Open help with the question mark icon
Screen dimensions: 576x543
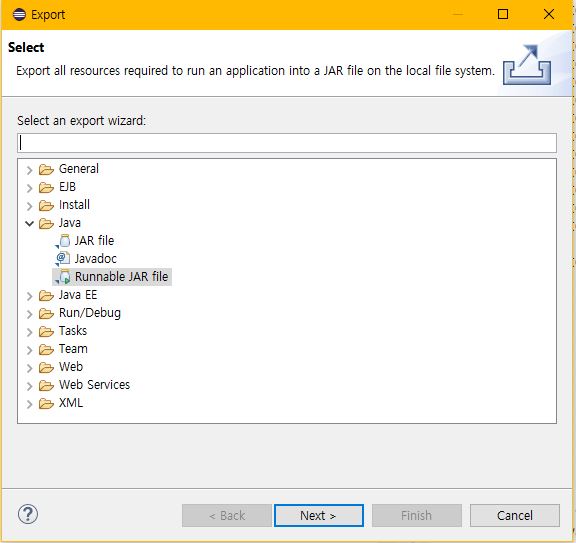[28, 514]
